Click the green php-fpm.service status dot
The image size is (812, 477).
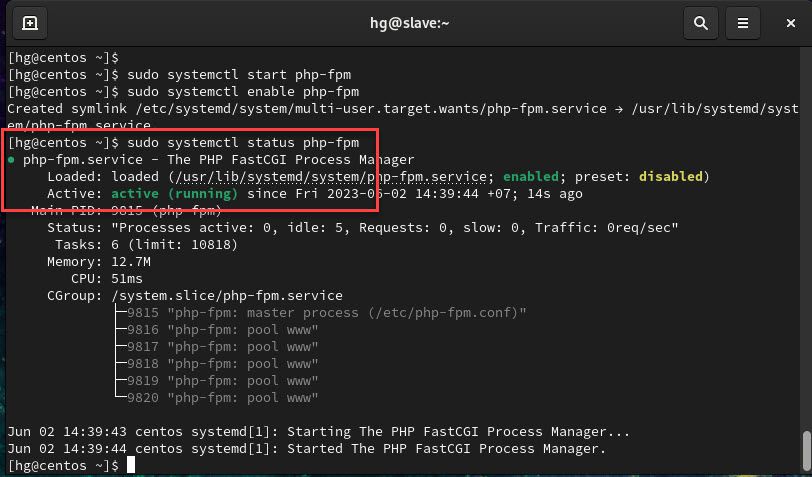click(x=11, y=160)
